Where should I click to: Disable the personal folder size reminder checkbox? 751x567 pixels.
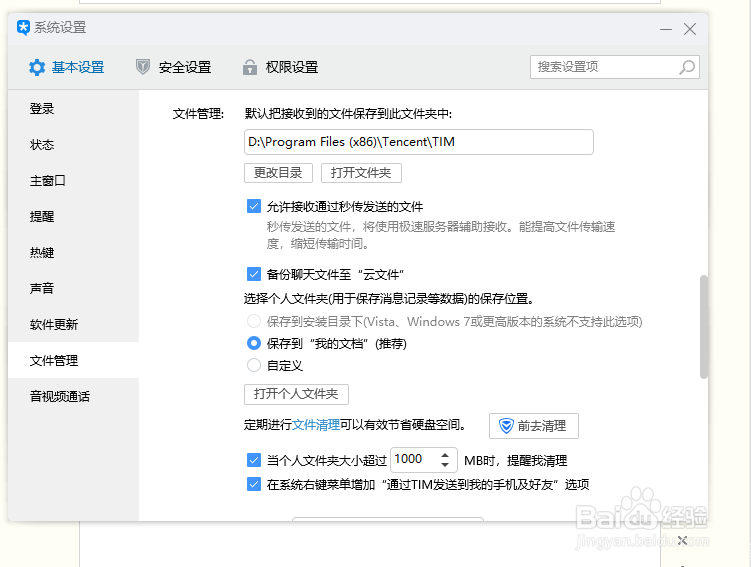pyautogui.click(x=254, y=460)
